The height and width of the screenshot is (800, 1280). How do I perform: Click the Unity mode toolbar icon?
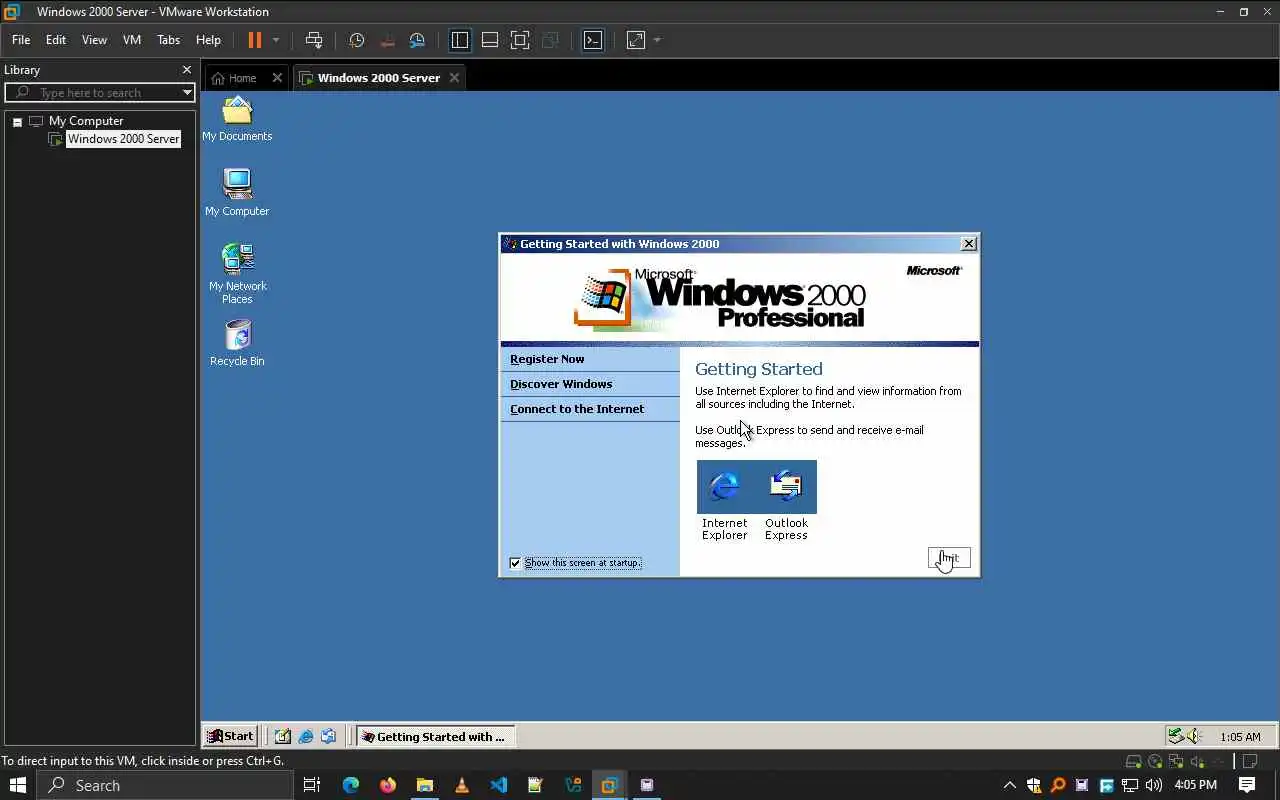(550, 40)
